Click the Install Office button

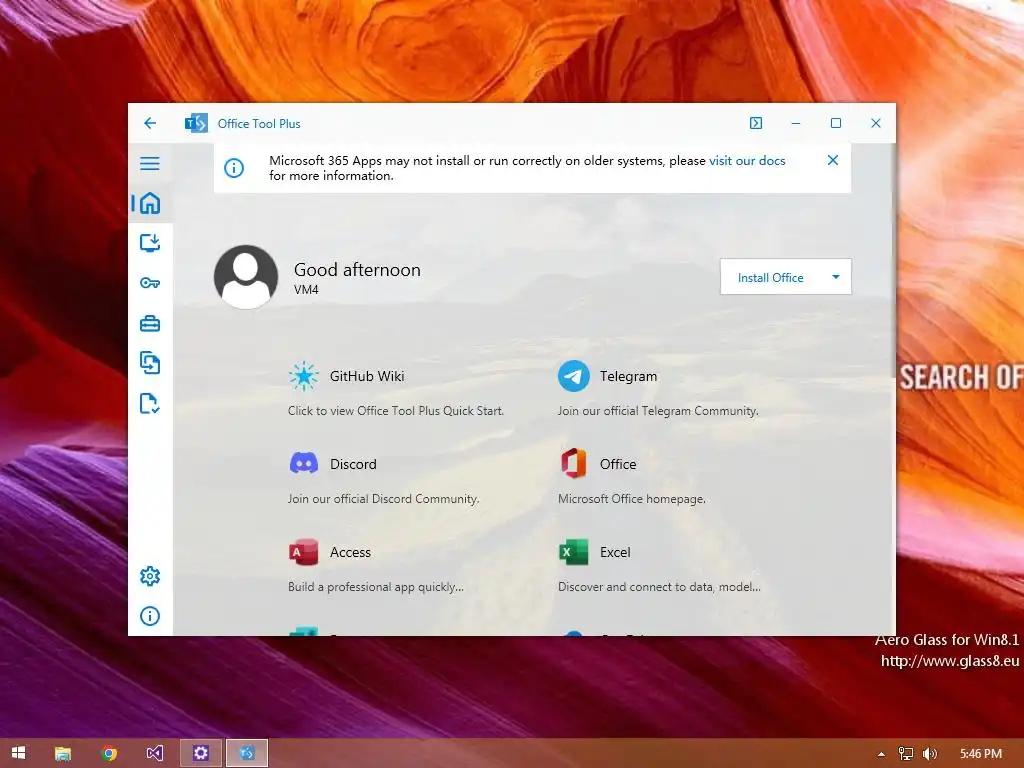click(771, 278)
